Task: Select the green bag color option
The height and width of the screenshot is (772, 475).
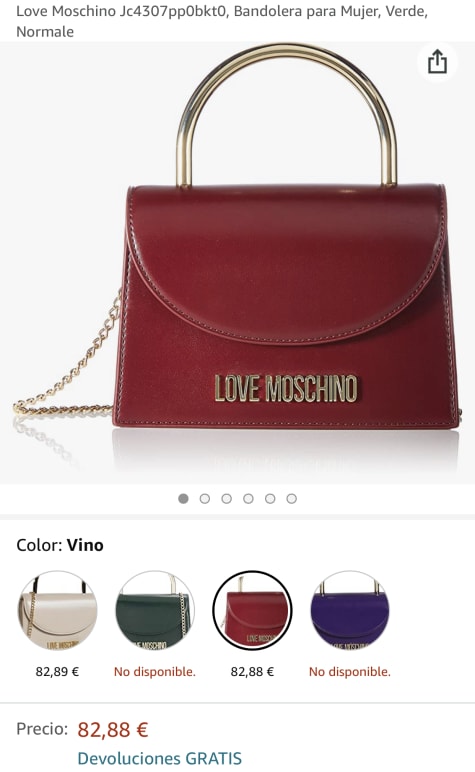Action: (155, 610)
